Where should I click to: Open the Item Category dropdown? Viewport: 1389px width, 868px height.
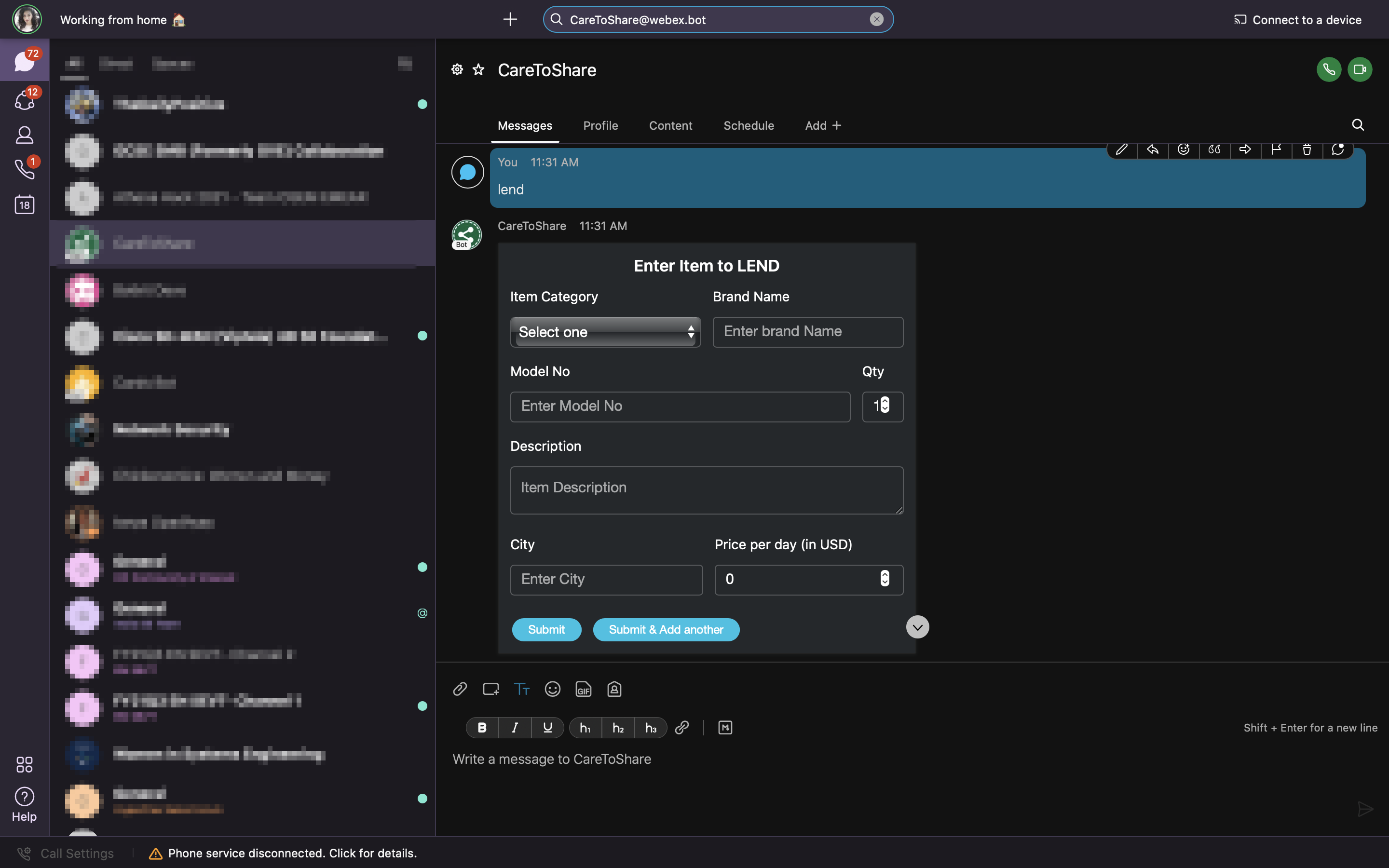(605, 332)
